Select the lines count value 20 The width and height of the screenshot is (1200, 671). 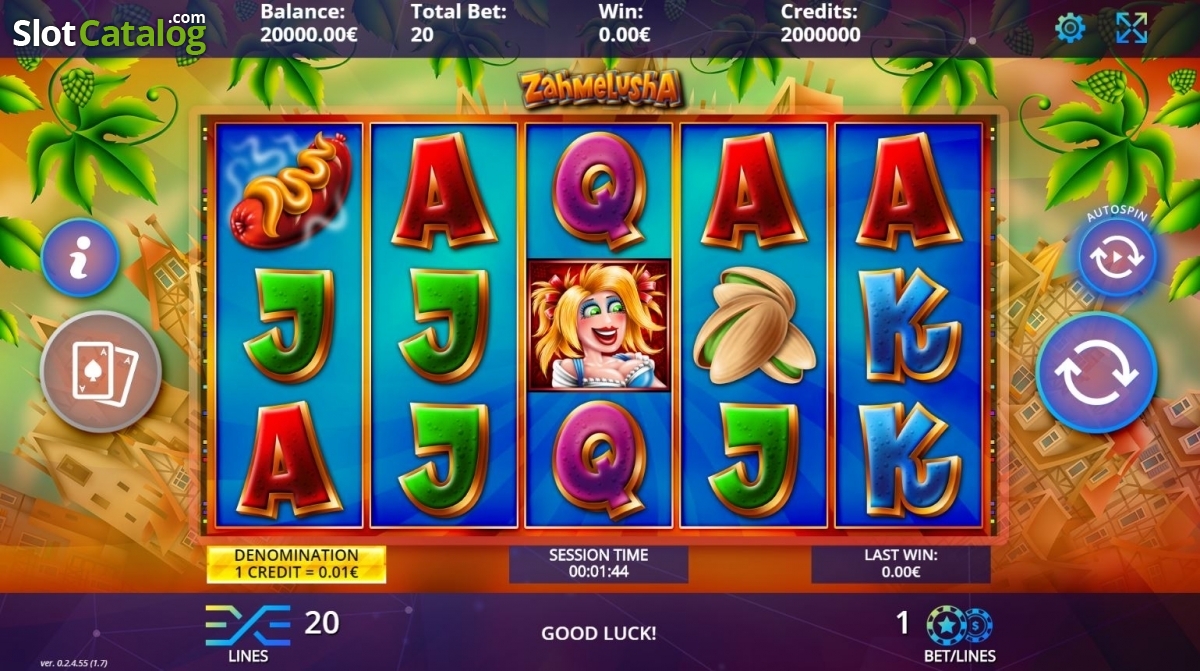[322, 623]
